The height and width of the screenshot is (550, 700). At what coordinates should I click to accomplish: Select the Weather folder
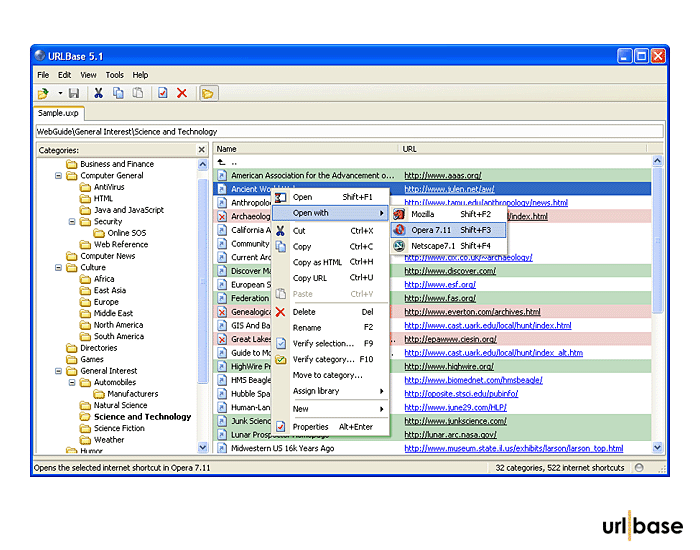pos(109,440)
